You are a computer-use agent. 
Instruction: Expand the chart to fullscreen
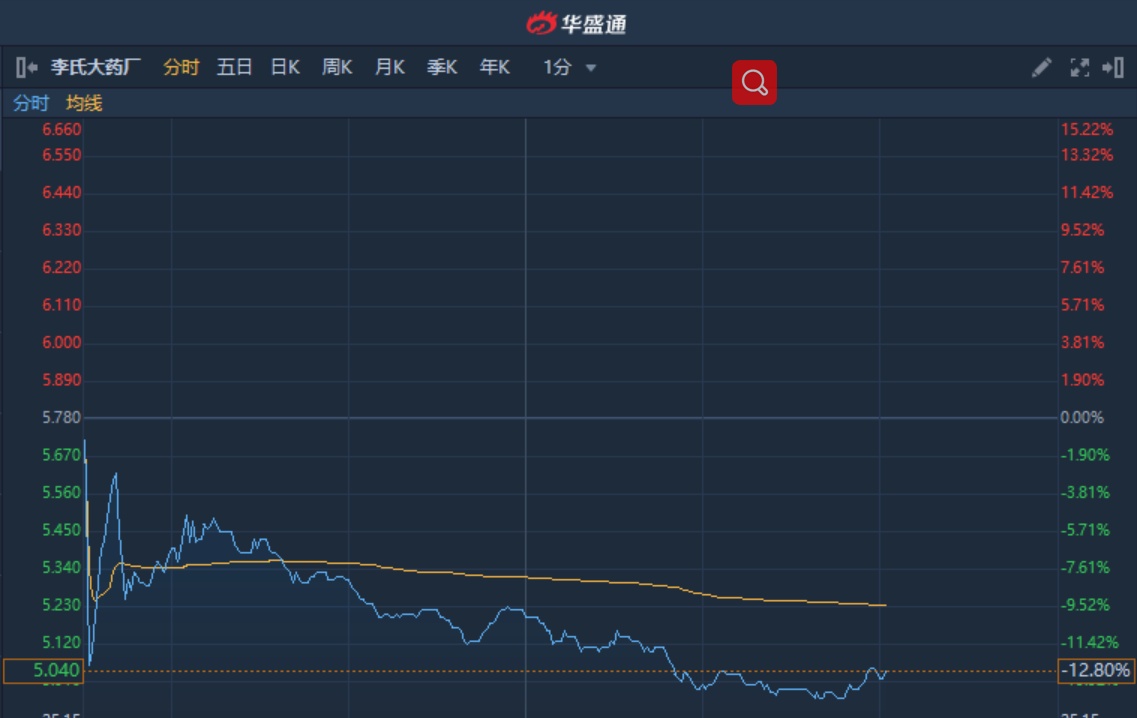coord(1079,68)
